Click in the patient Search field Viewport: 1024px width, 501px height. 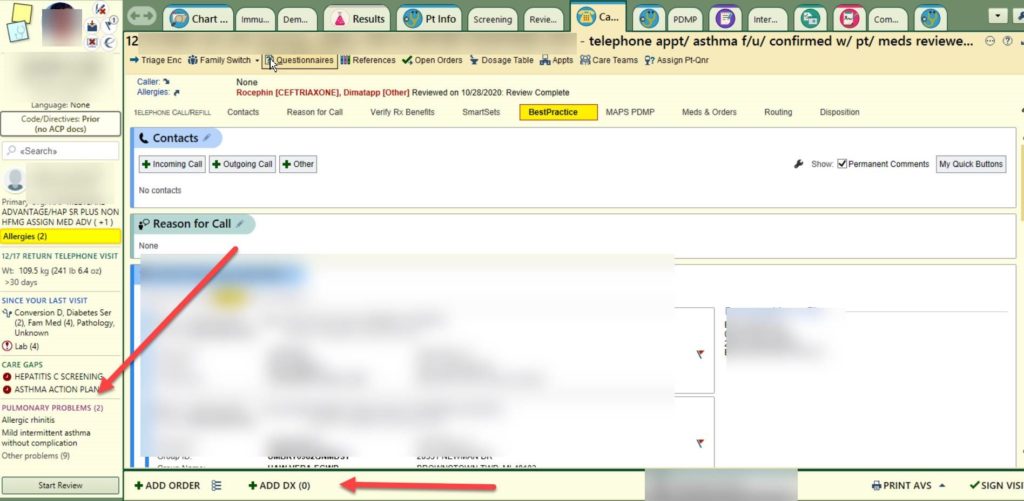tap(61, 151)
